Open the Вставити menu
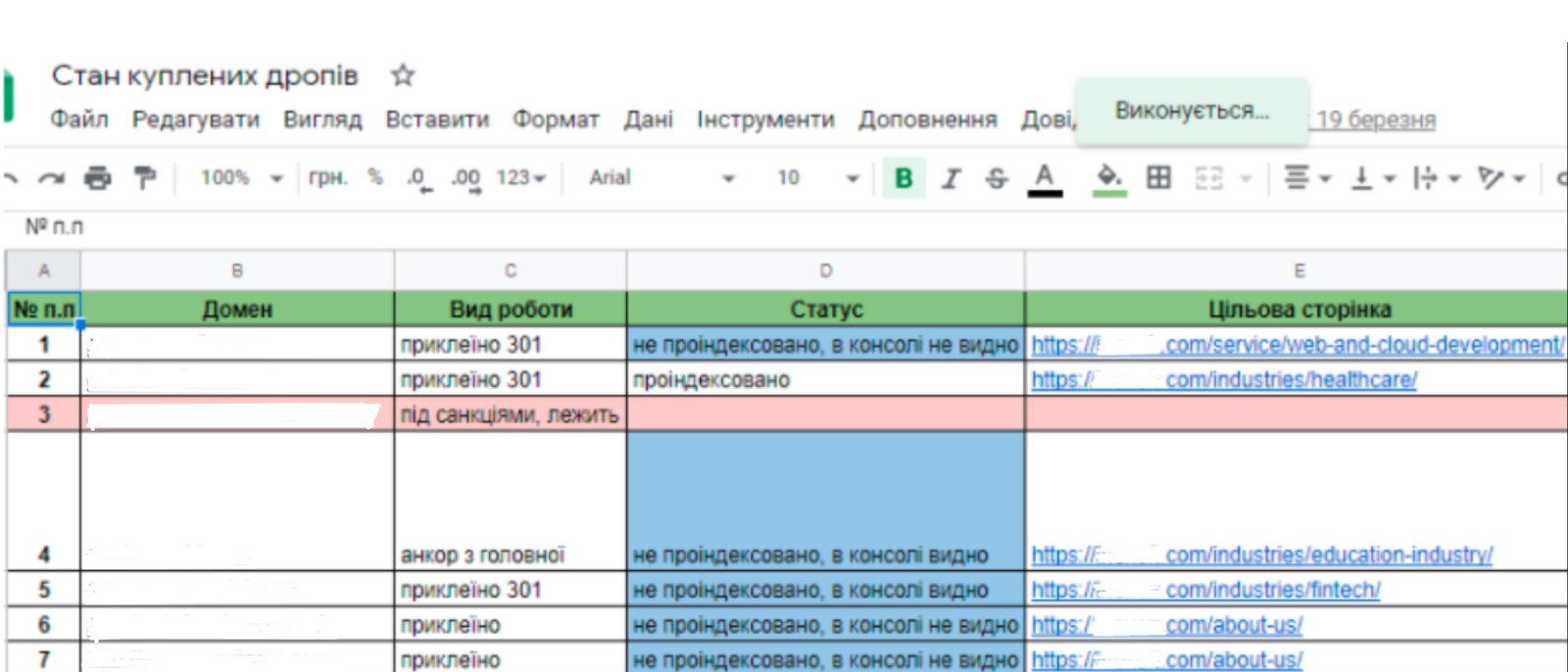Image resolution: width=1568 pixels, height=672 pixels. [x=437, y=120]
